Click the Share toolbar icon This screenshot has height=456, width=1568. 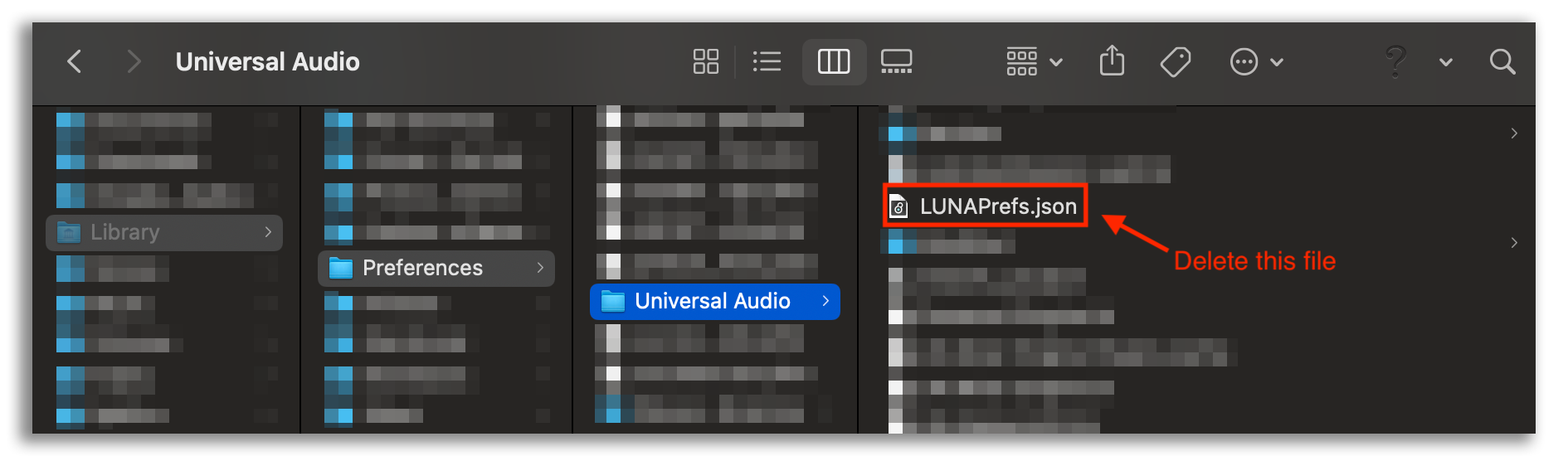(1112, 61)
